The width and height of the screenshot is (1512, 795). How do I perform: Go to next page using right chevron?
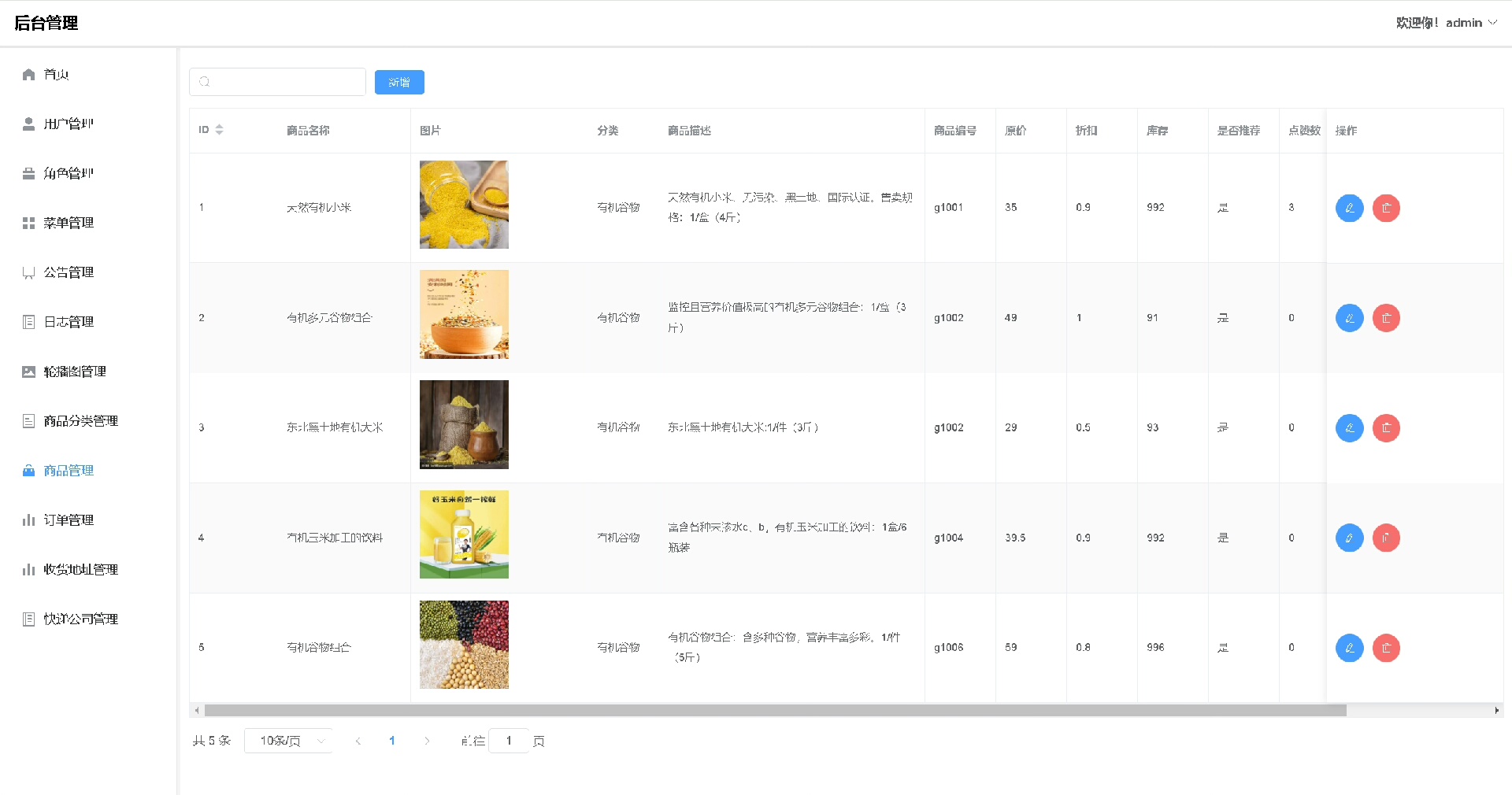[427, 741]
